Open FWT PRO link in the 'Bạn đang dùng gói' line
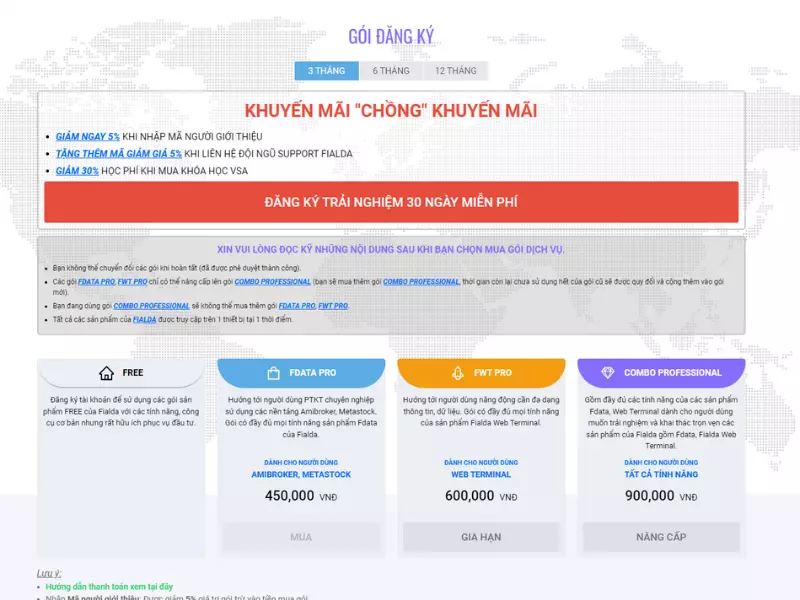The width and height of the screenshot is (800, 600). [x=333, y=306]
